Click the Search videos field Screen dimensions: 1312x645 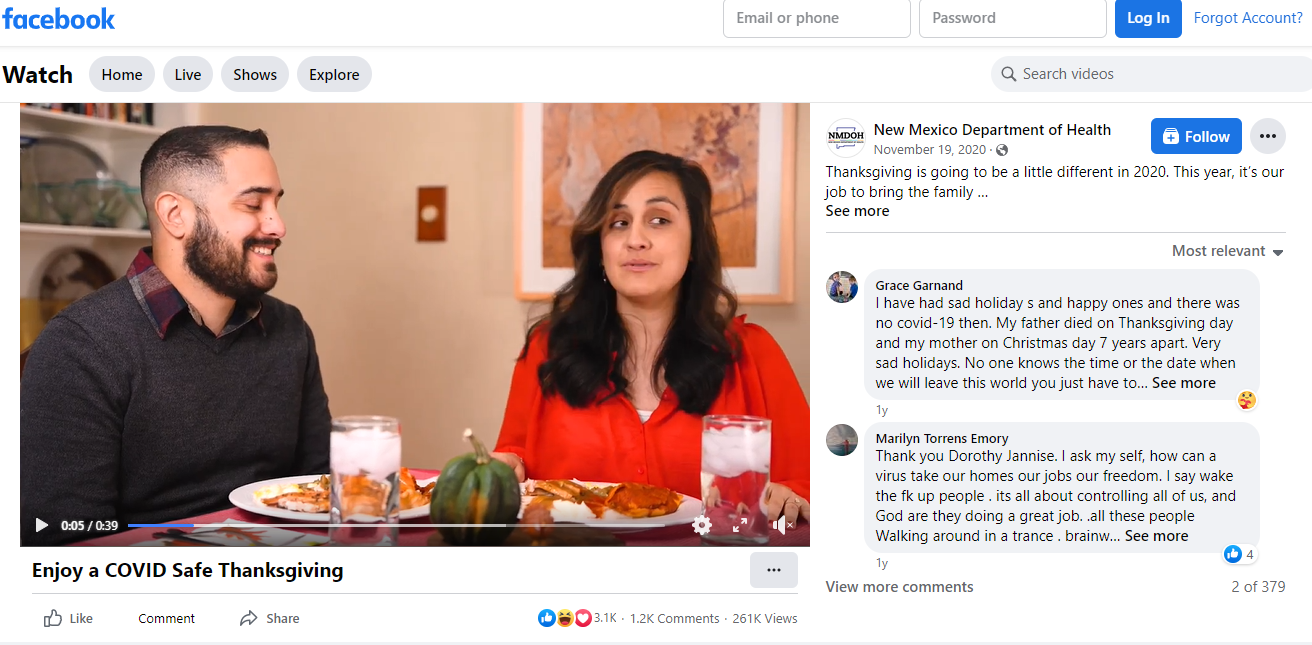coord(1160,74)
